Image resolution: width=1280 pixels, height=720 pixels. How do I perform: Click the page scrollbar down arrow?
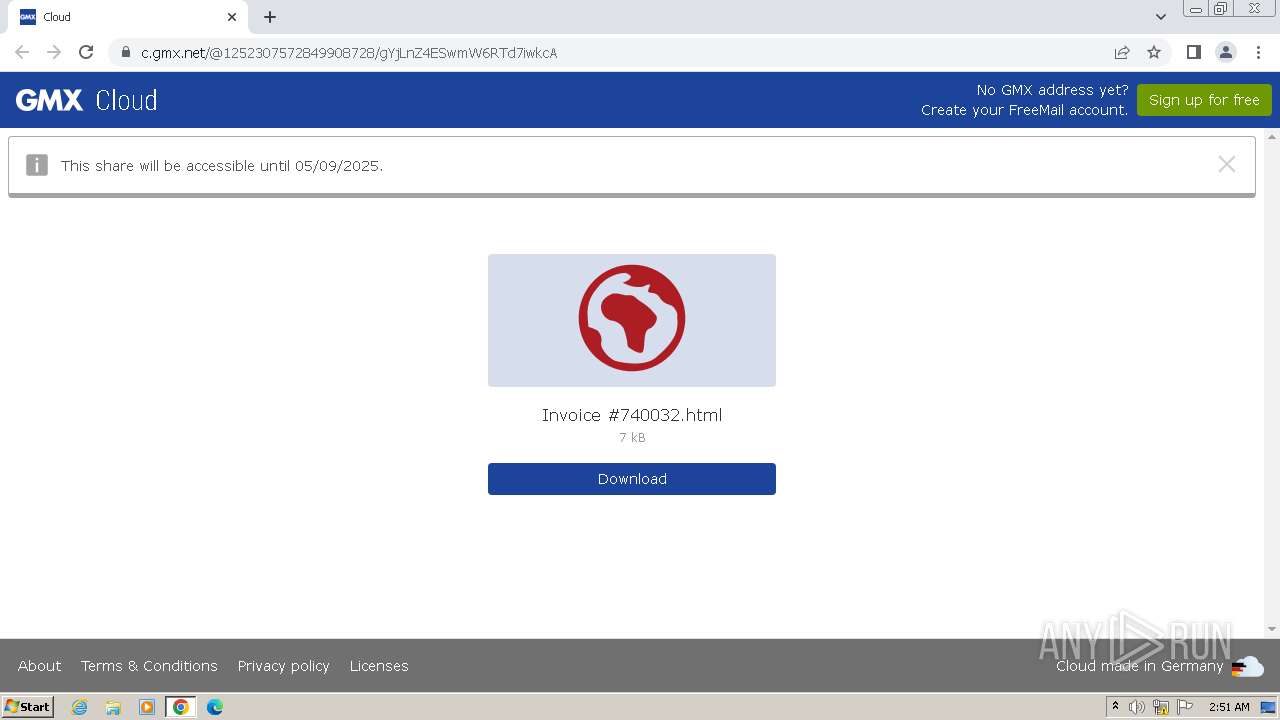pos(1272,629)
